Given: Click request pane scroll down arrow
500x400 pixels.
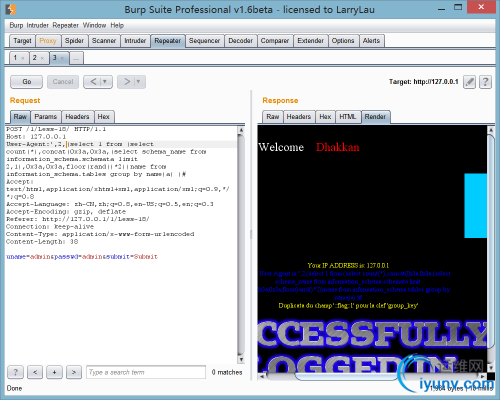Looking at the screenshot, I should click(241, 359).
